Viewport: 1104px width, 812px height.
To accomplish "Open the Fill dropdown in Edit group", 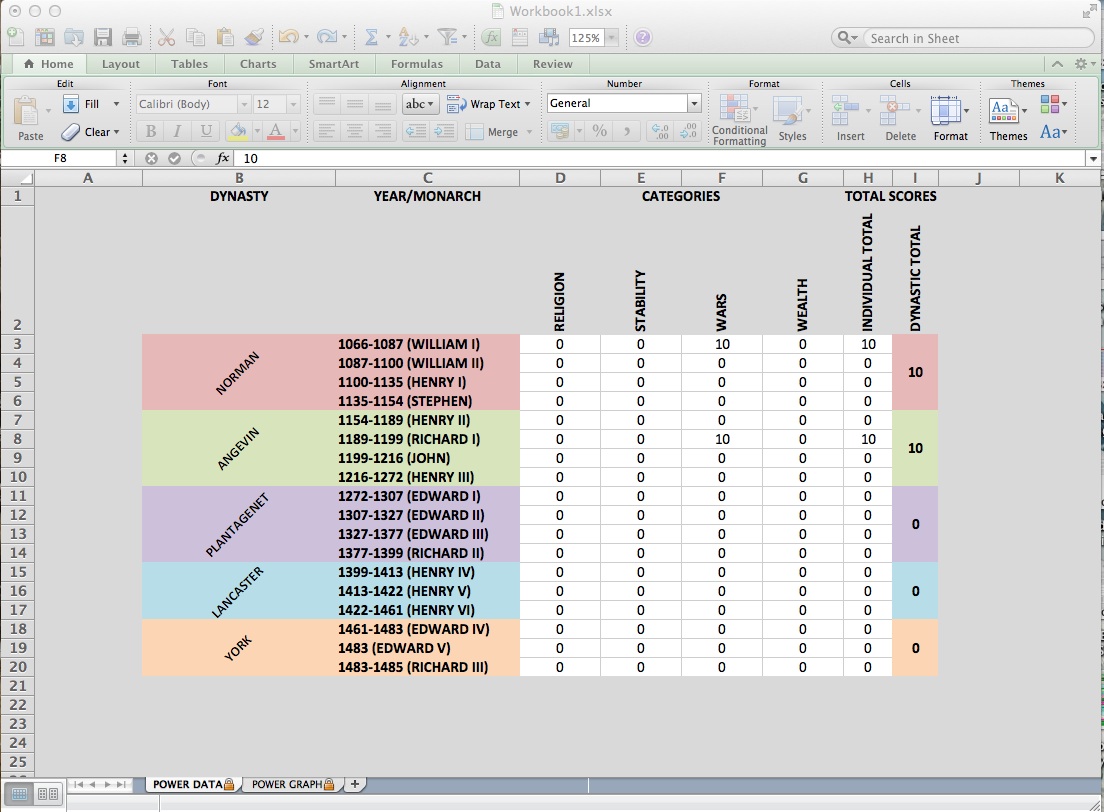I will [x=116, y=104].
